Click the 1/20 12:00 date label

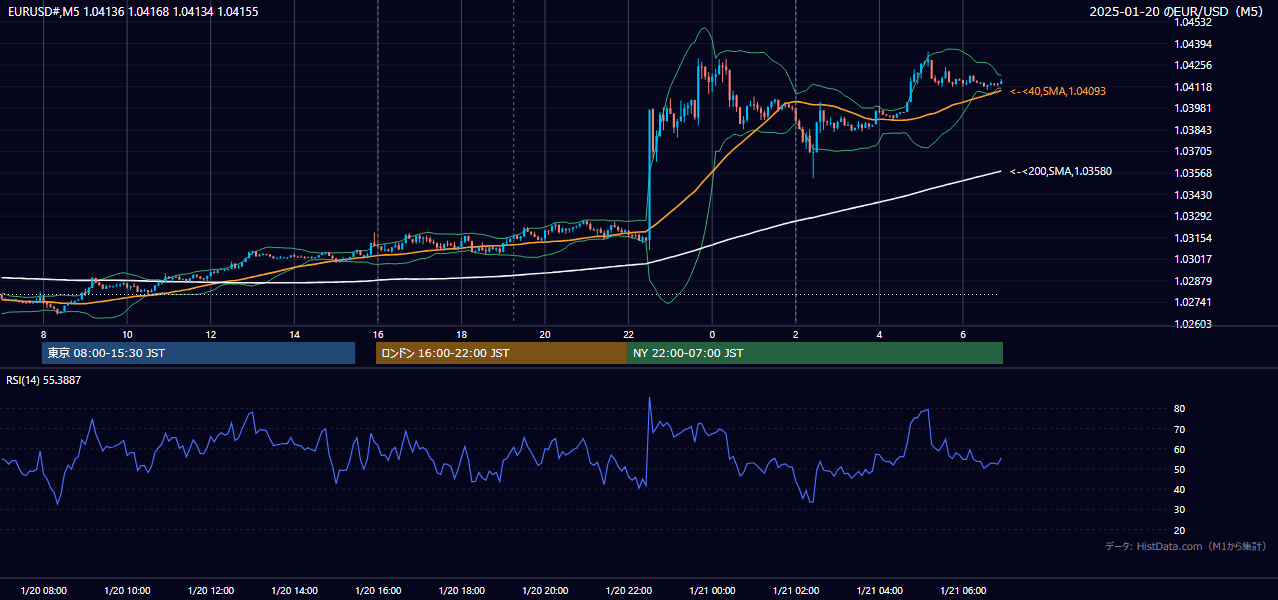(210, 591)
